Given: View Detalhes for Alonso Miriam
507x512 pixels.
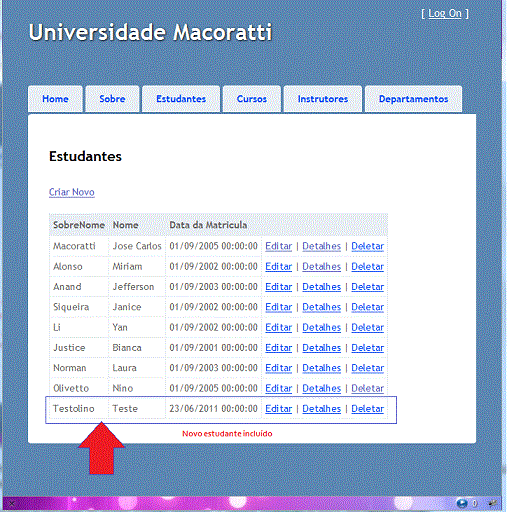Looking at the screenshot, I should click(x=321, y=267).
